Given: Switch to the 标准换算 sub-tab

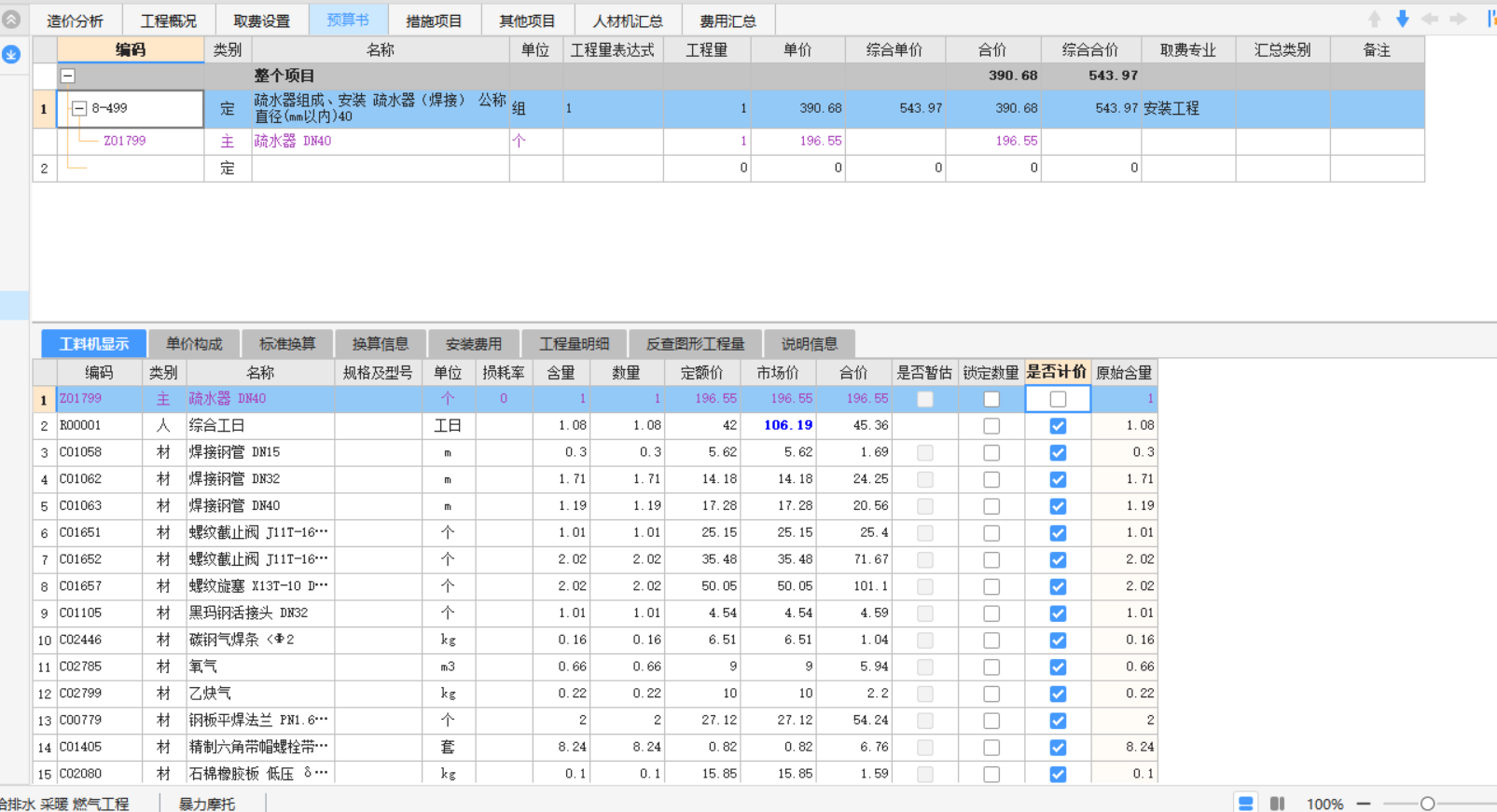Looking at the screenshot, I should coord(287,344).
